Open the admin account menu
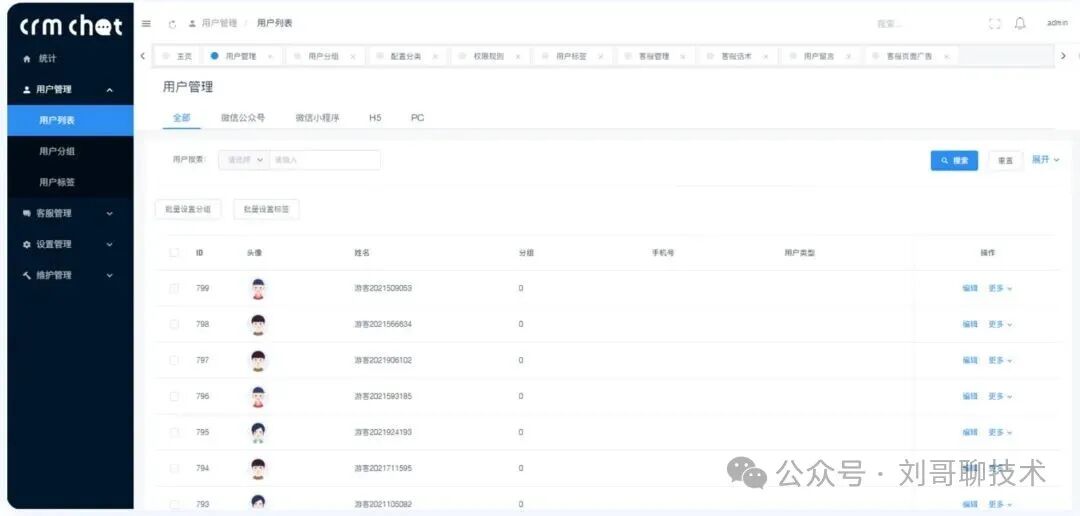Screen dimensions: 1080x516 click(x=1057, y=23)
